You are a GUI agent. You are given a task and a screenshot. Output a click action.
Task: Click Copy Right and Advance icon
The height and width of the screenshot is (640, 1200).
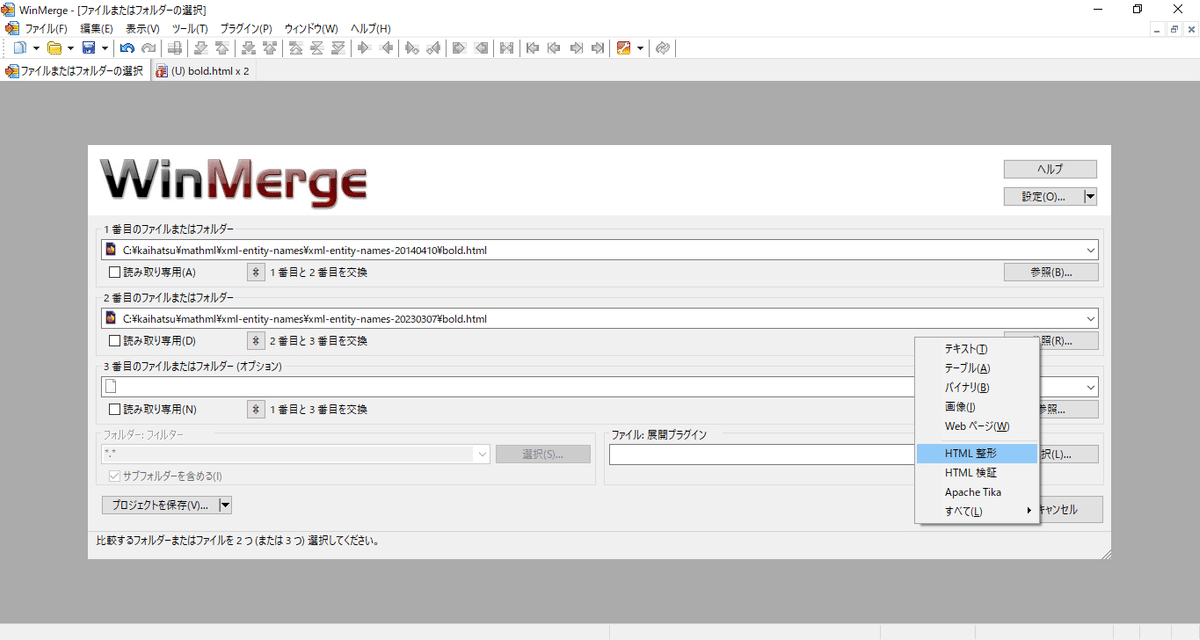[x=412, y=48]
